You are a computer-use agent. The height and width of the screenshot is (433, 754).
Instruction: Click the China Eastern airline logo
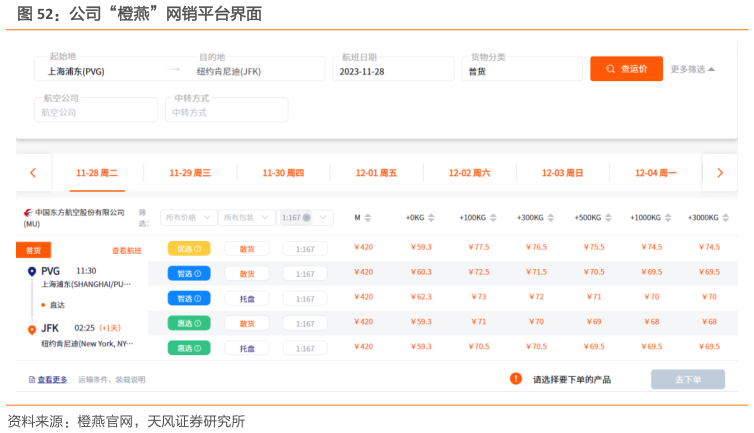(28, 212)
